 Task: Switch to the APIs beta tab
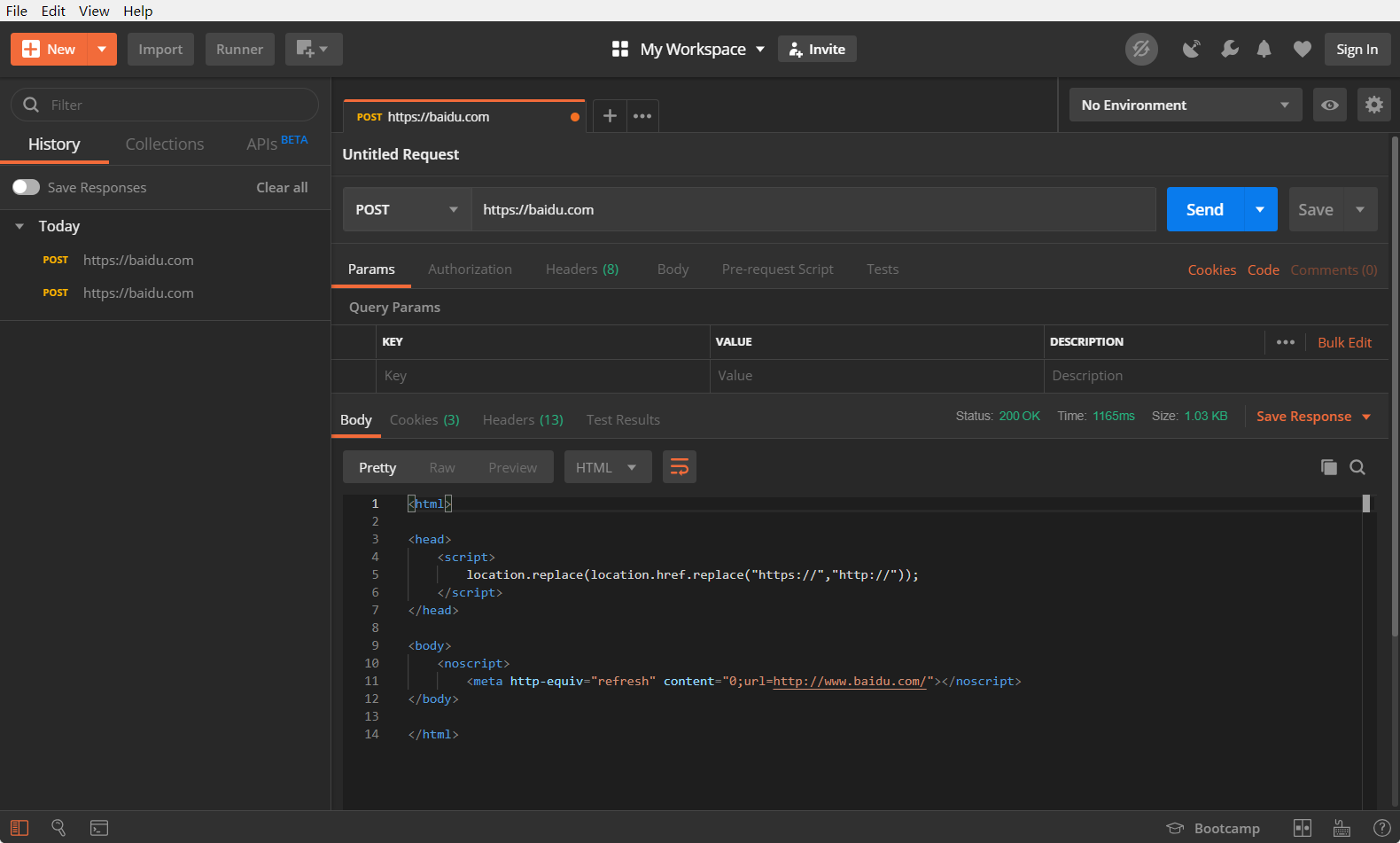277,144
